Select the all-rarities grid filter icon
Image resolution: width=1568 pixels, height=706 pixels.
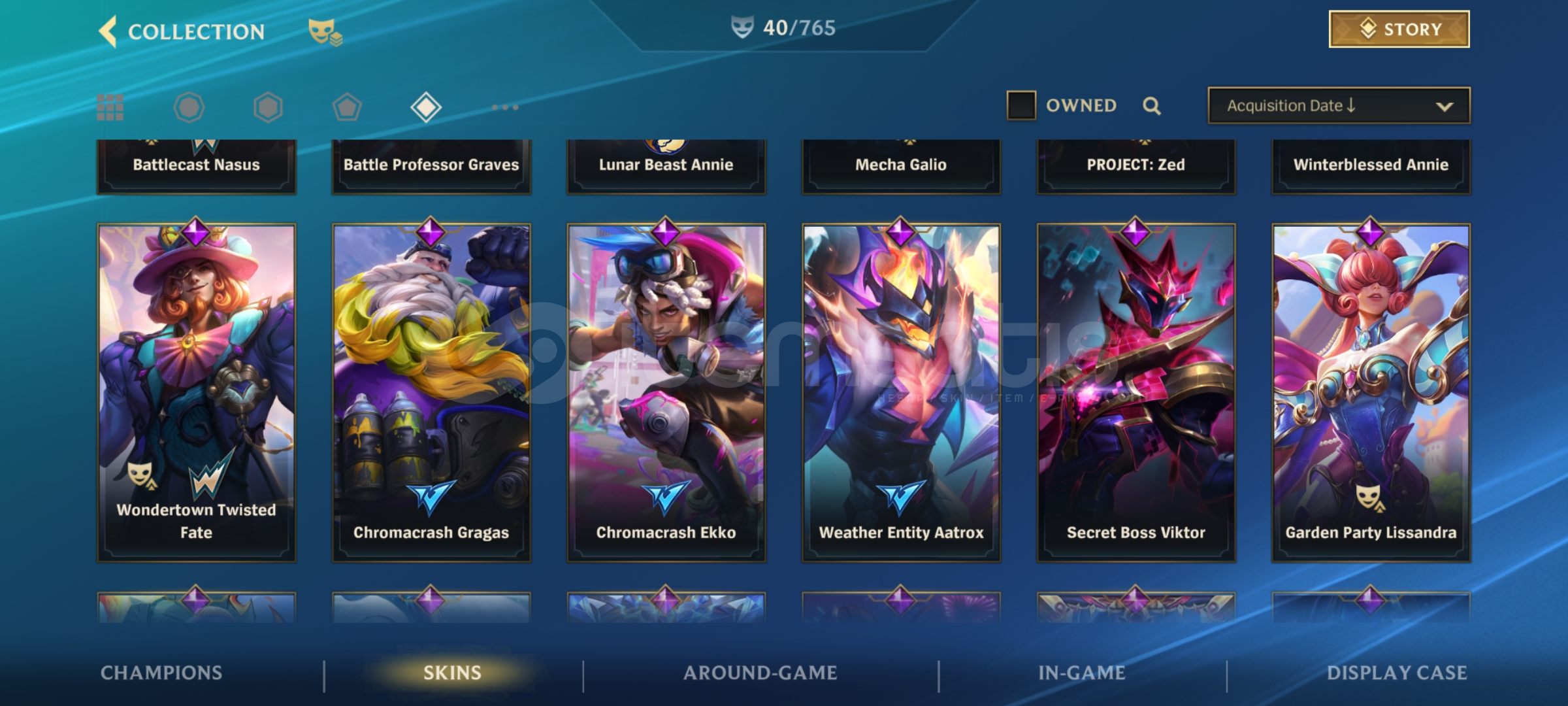click(110, 107)
